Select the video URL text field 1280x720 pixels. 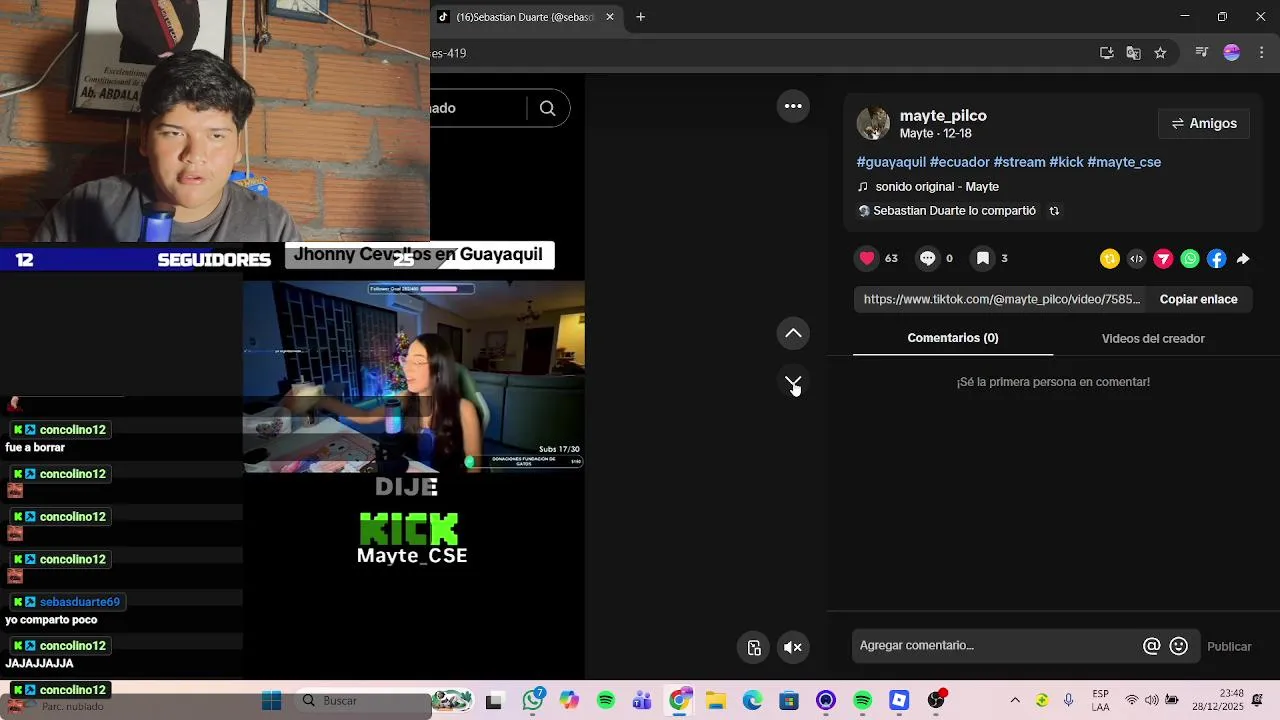click(x=1002, y=299)
